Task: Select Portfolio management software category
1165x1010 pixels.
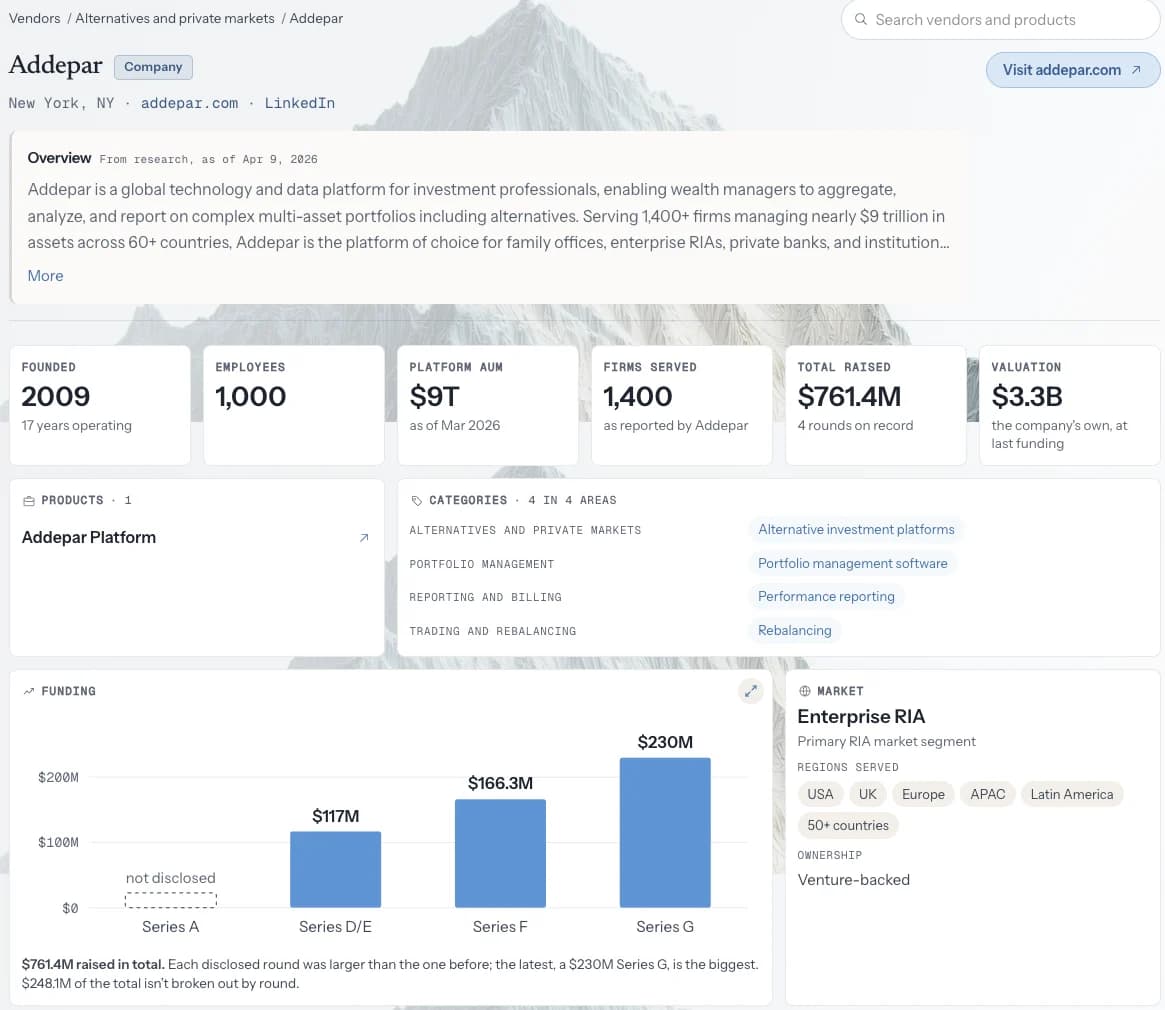Action: click(x=852, y=563)
